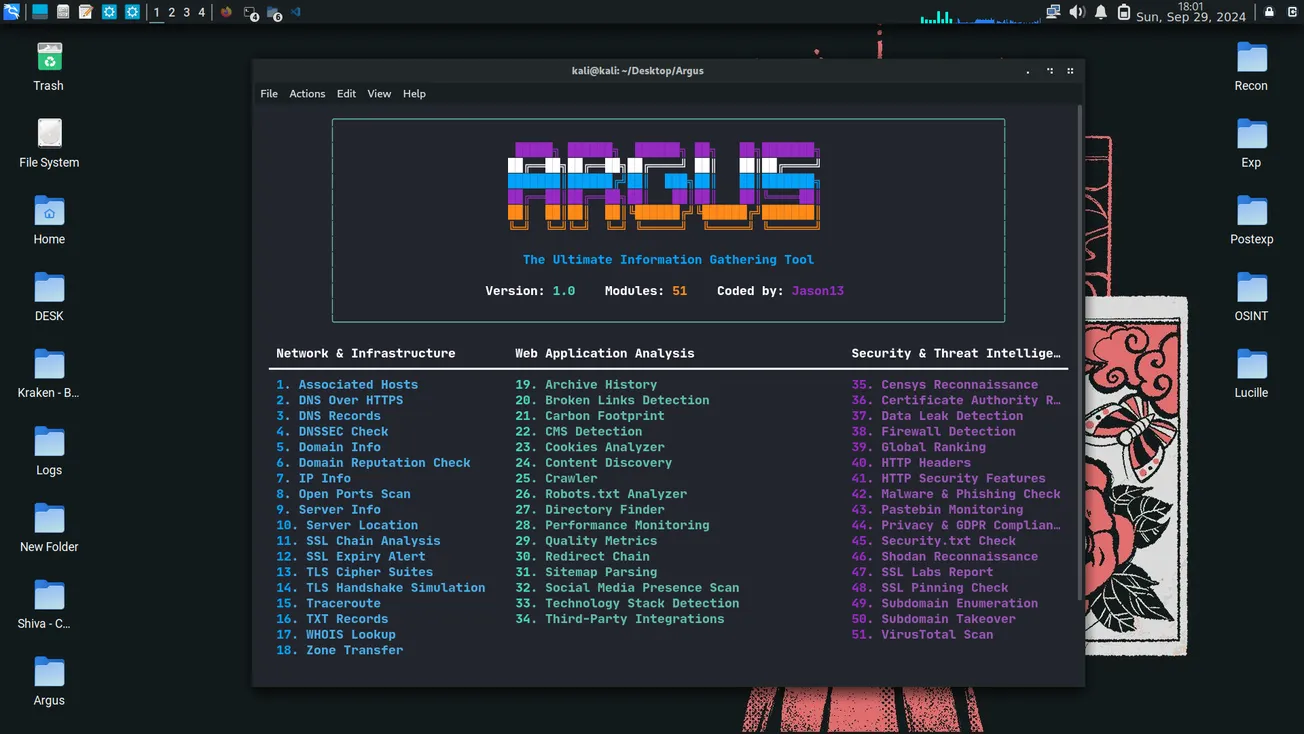This screenshot has height=734, width=1304.
Task: Open the Actions menu in the terminal
Action: click(307, 93)
